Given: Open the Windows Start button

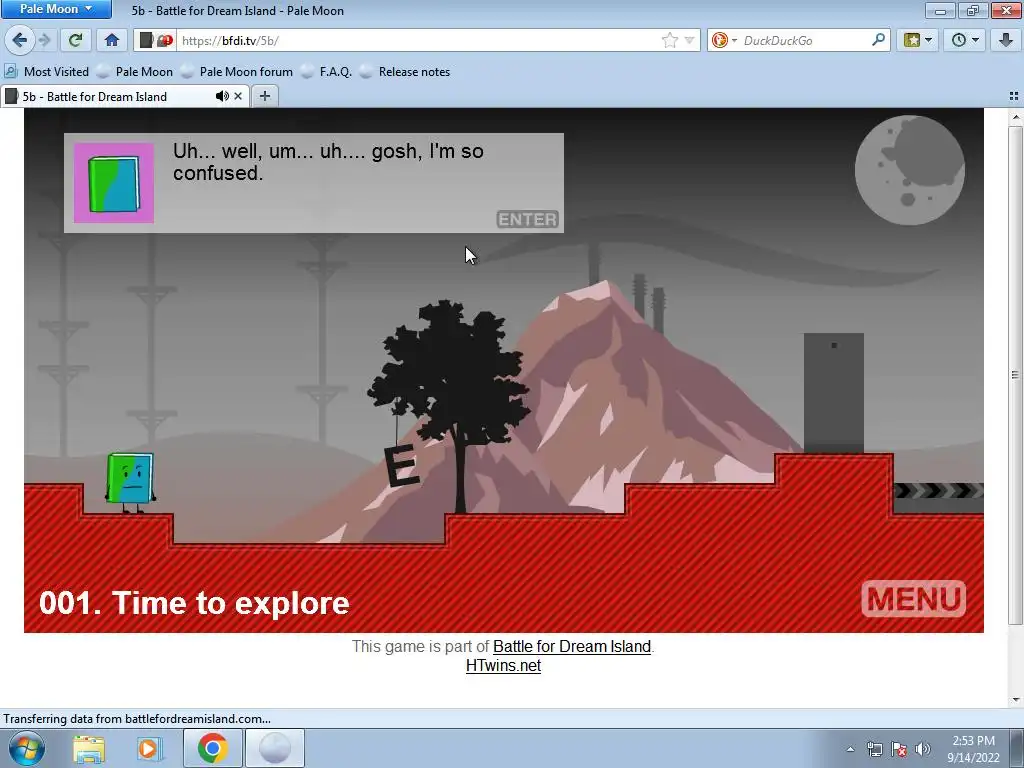Looking at the screenshot, I should click(x=26, y=748).
